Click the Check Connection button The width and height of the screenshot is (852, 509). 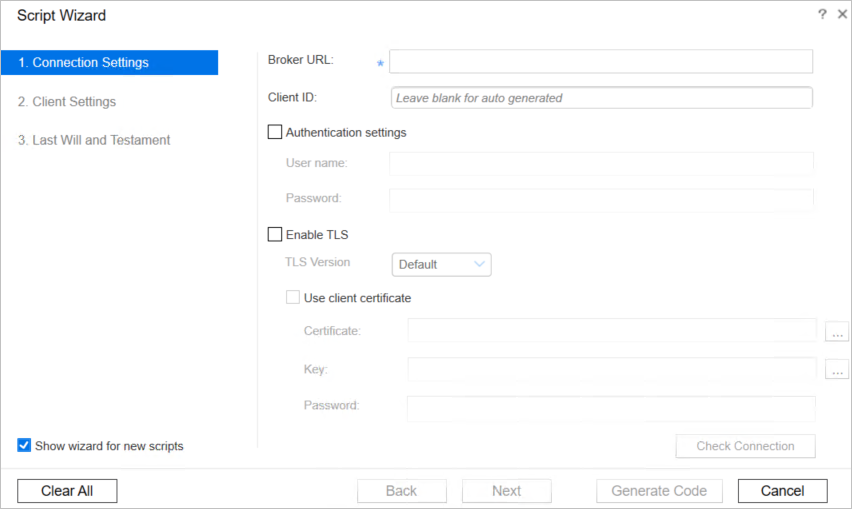[x=745, y=447]
